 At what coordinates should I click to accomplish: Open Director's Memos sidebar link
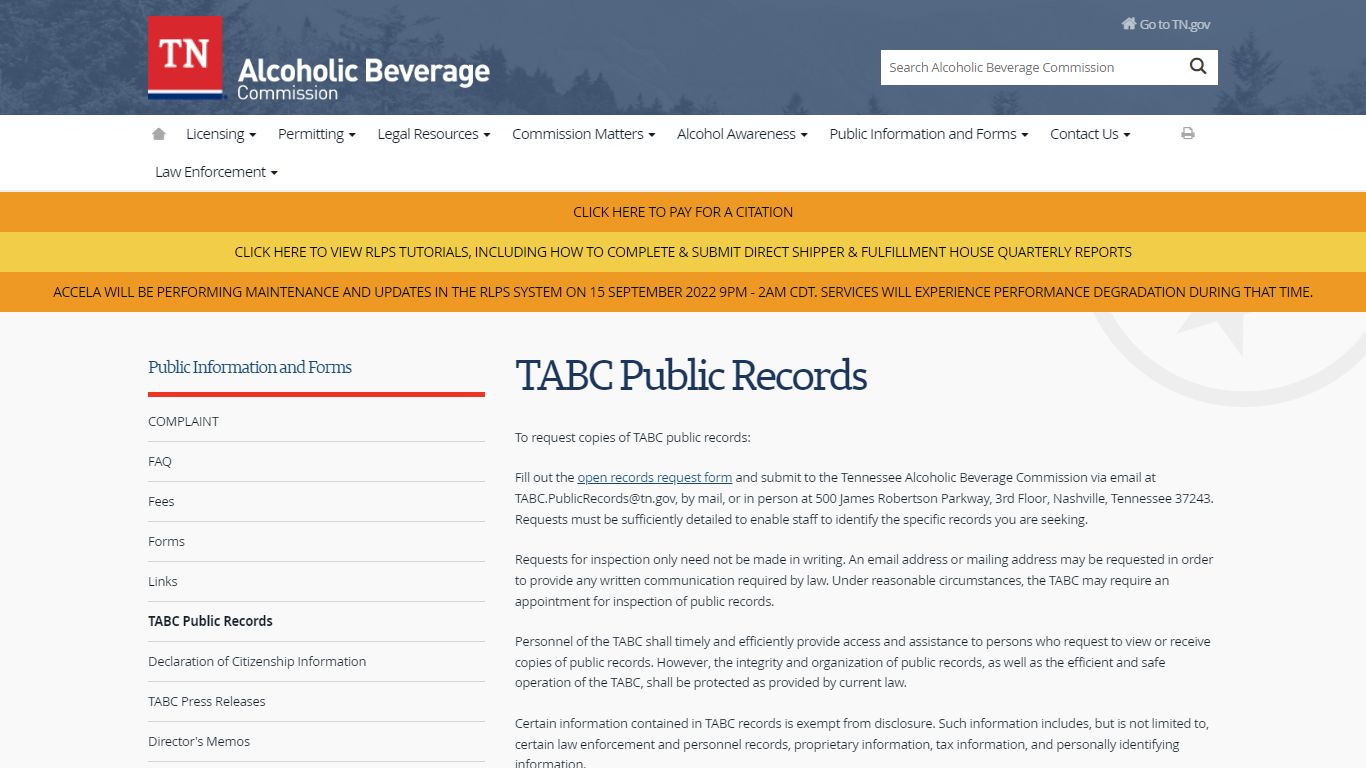[316, 741]
